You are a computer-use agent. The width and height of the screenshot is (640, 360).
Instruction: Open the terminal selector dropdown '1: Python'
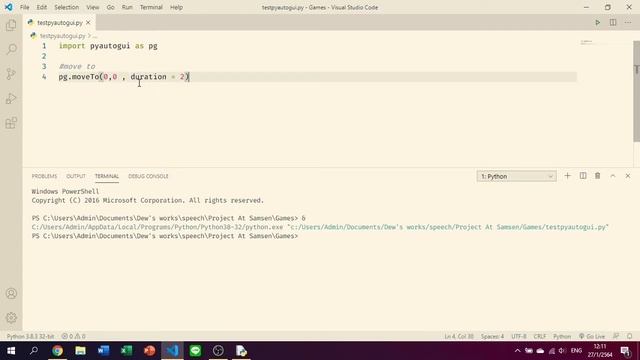tap(516, 176)
